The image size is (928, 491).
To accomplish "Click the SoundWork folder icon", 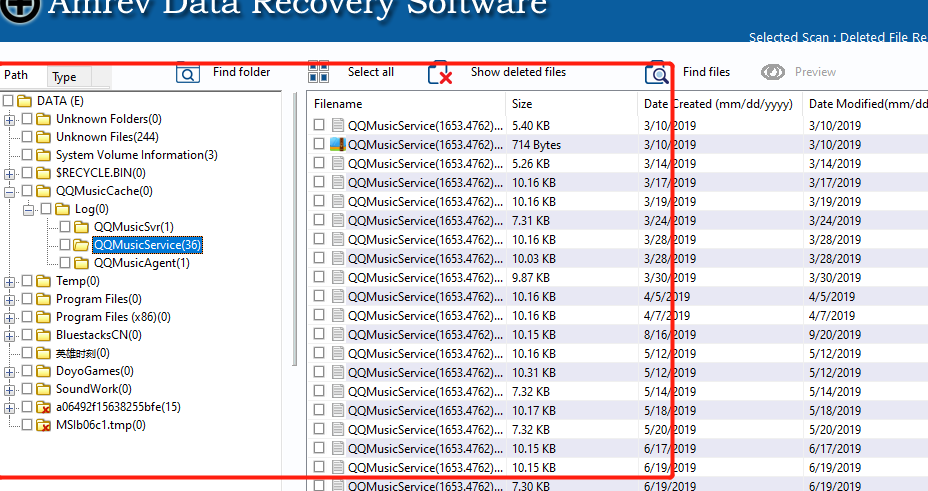I will point(43,389).
